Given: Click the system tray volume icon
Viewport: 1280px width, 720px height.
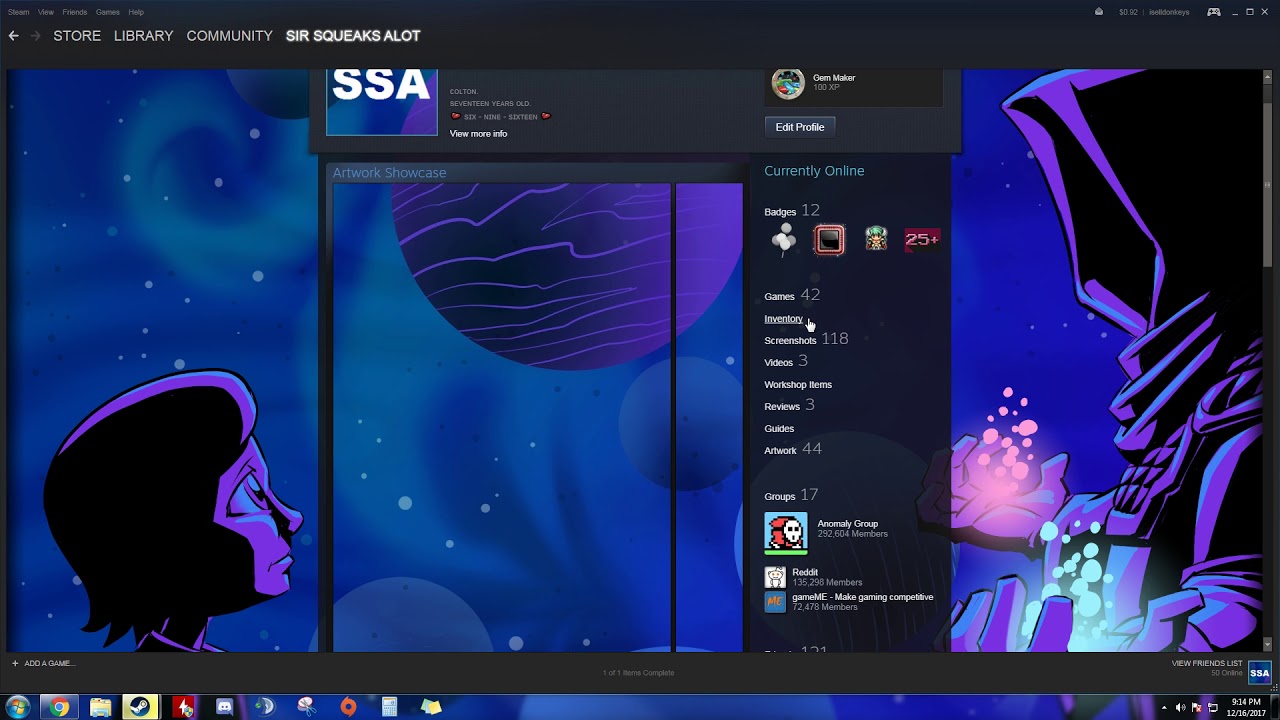Looking at the screenshot, I should coord(1180,707).
